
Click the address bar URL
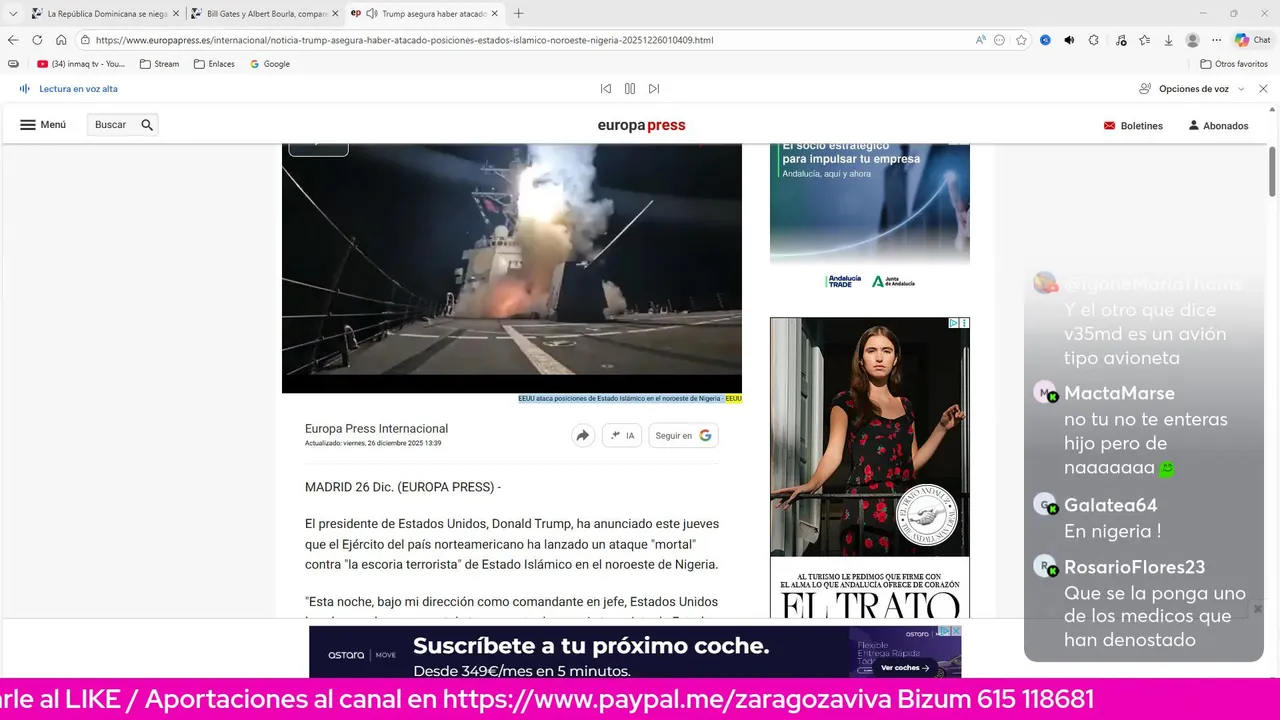[405, 40]
